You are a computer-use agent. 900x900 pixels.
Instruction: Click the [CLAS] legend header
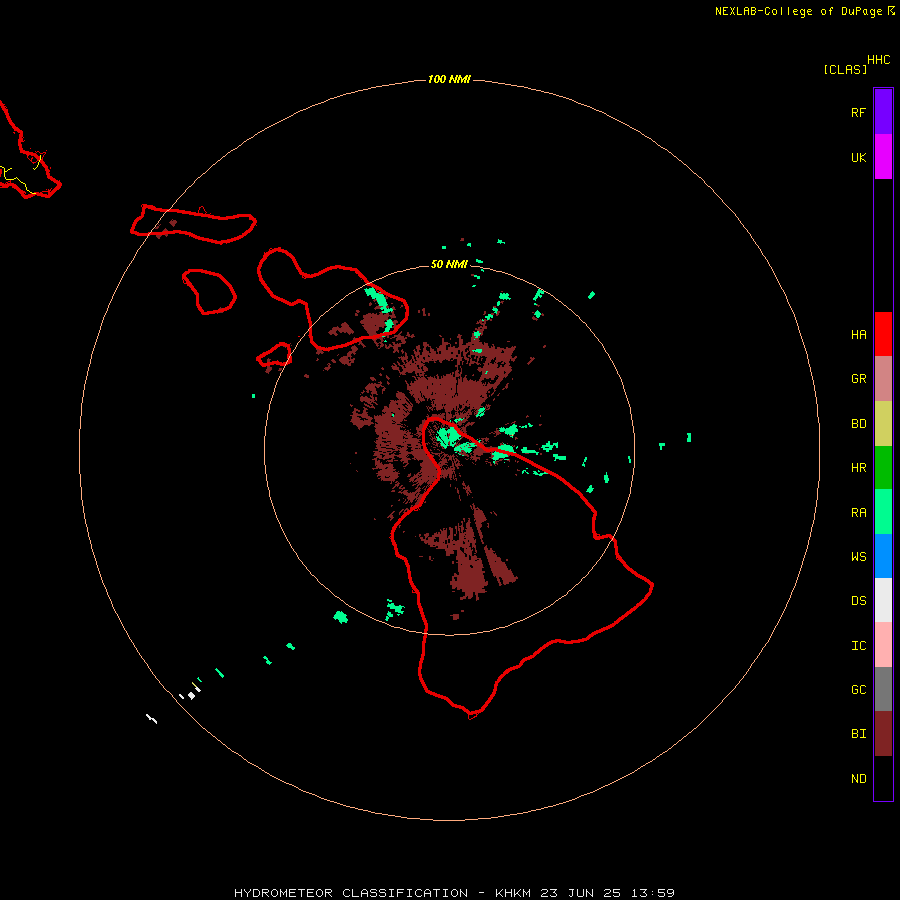[845, 70]
